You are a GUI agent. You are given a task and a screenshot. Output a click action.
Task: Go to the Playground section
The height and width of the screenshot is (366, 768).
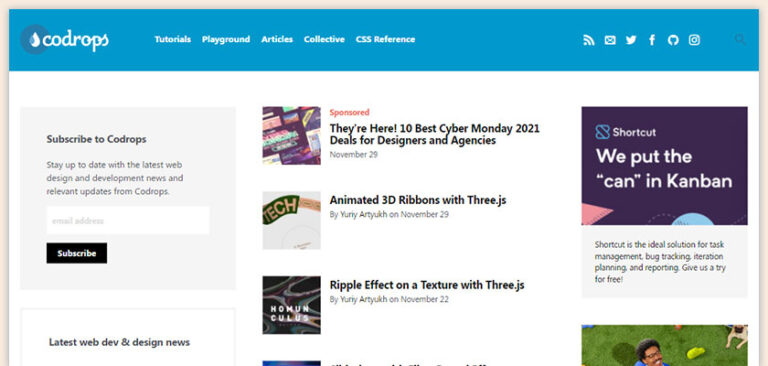[x=226, y=39]
